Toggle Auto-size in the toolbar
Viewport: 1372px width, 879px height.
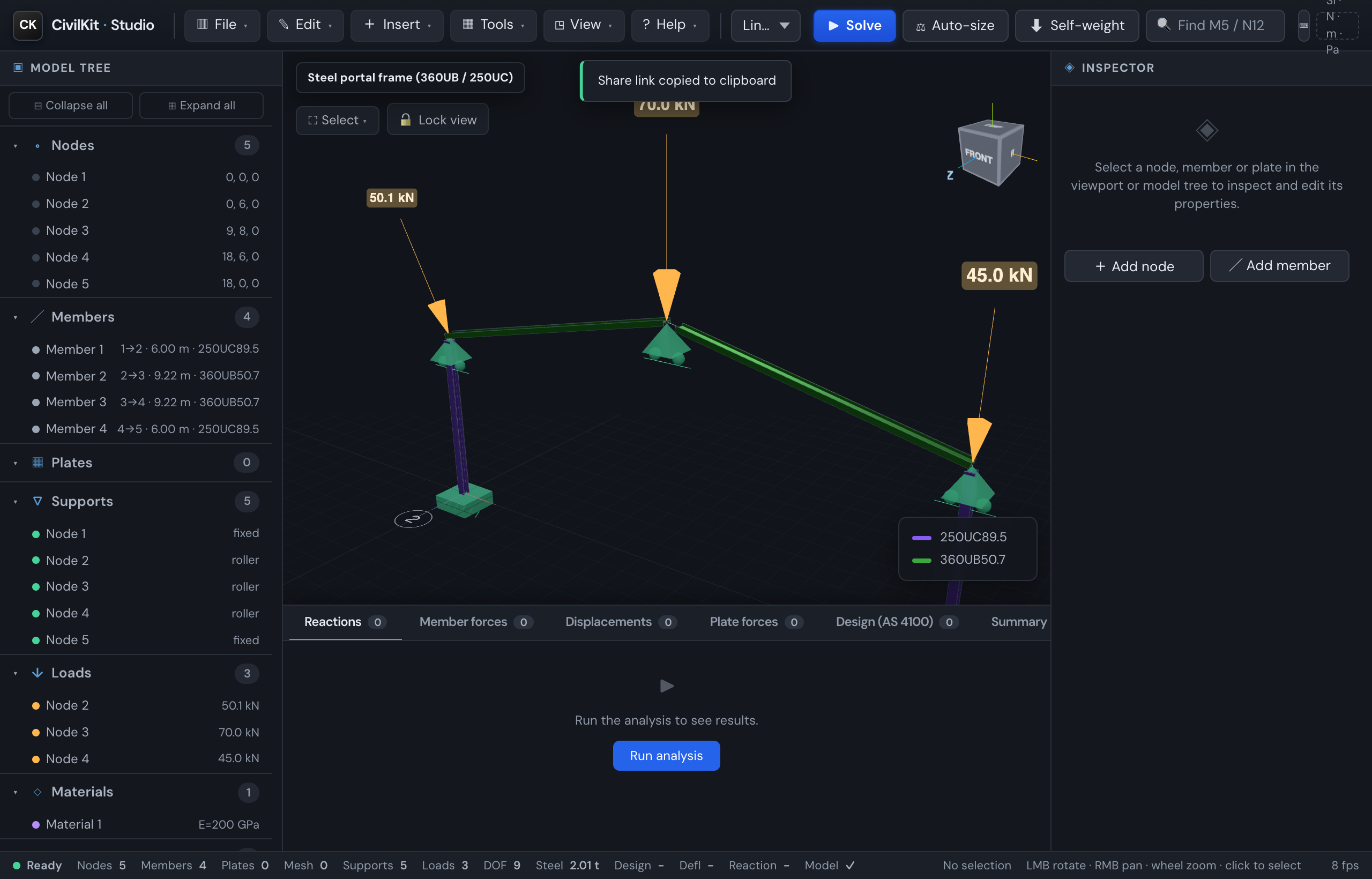(x=956, y=26)
